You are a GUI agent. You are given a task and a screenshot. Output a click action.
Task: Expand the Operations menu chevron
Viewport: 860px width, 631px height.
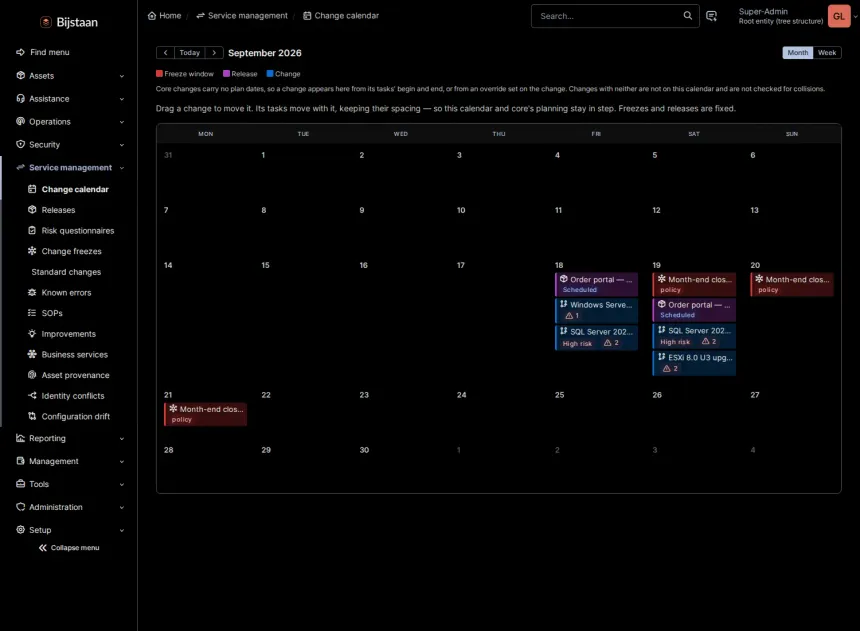122,122
